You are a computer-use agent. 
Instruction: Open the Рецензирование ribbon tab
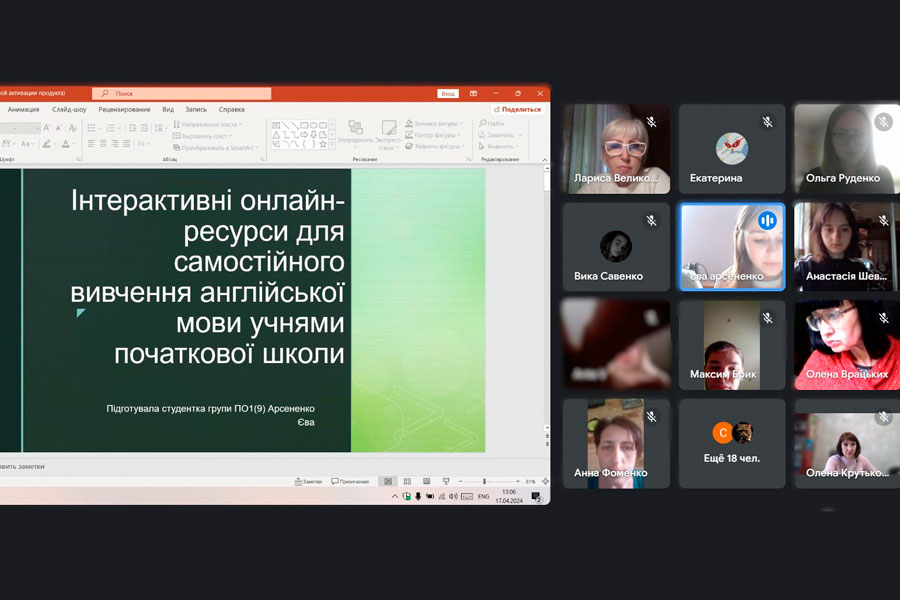click(x=124, y=109)
